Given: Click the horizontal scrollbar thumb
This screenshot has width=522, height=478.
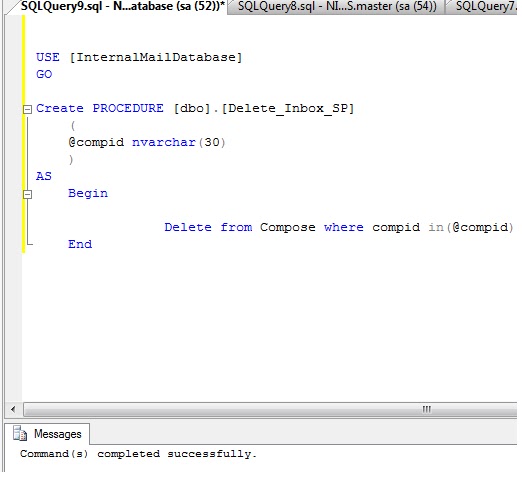Looking at the screenshot, I should 270,409.
